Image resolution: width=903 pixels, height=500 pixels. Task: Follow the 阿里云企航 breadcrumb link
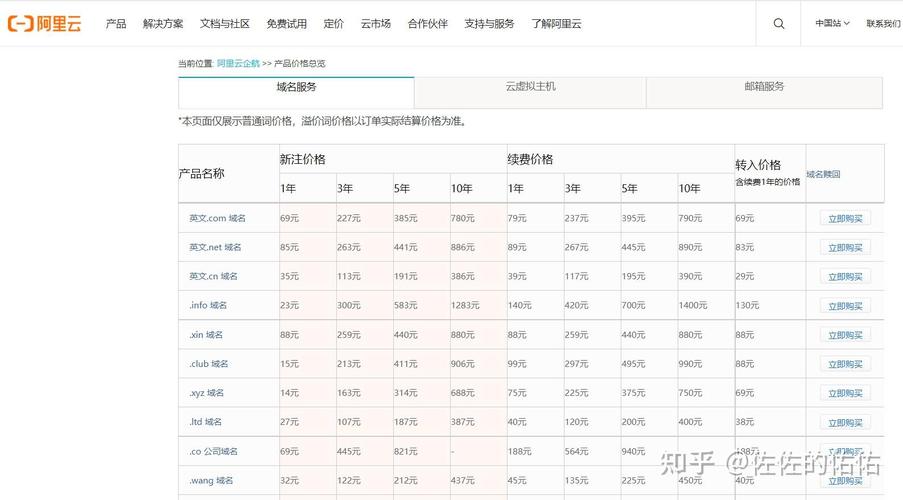coord(238,63)
